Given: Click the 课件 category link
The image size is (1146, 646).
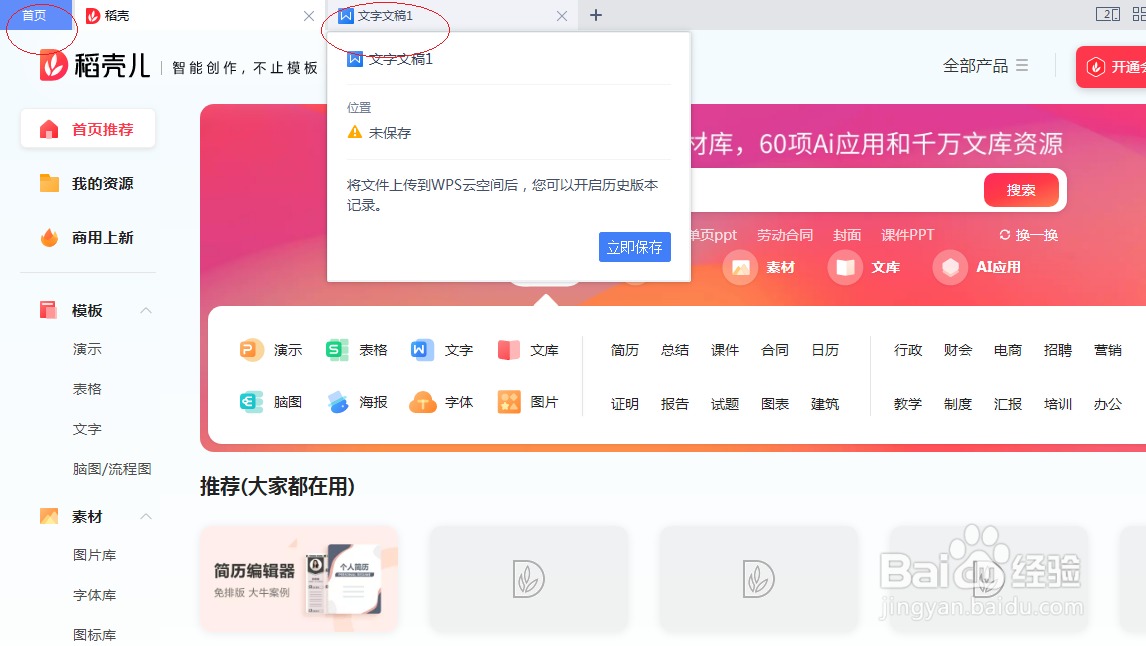Looking at the screenshot, I should pos(725,350).
